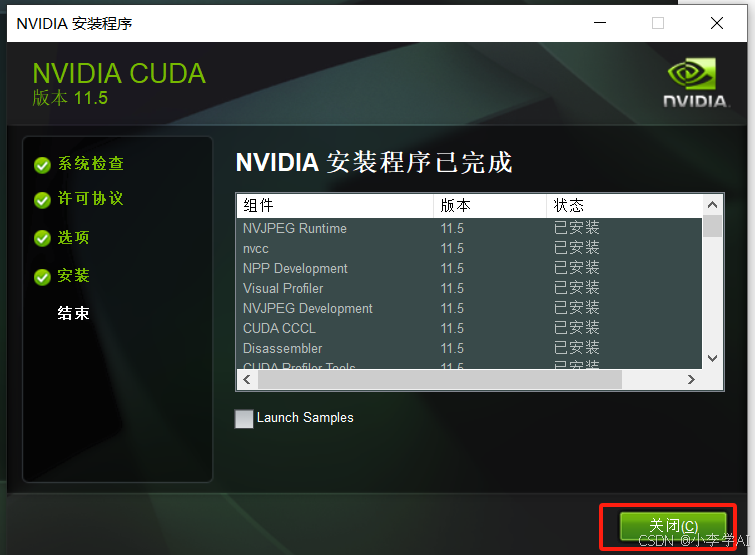Viewport: 755px width, 555px height.
Task: Select the 系统检查 step label
Action: pyautogui.click(x=91, y=164)
